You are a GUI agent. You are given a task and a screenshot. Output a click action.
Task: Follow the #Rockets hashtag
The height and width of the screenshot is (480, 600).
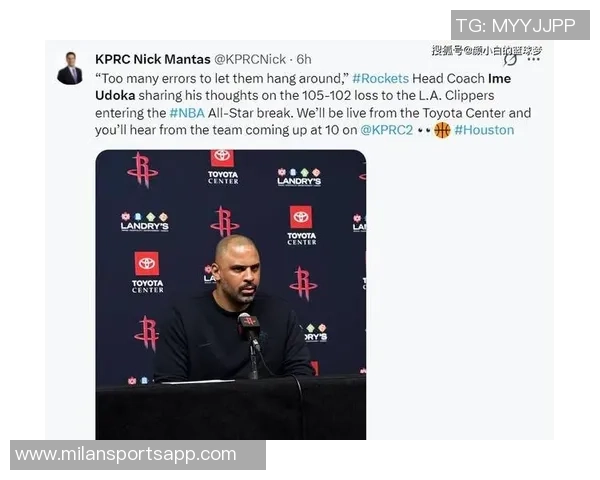(380, 78)
